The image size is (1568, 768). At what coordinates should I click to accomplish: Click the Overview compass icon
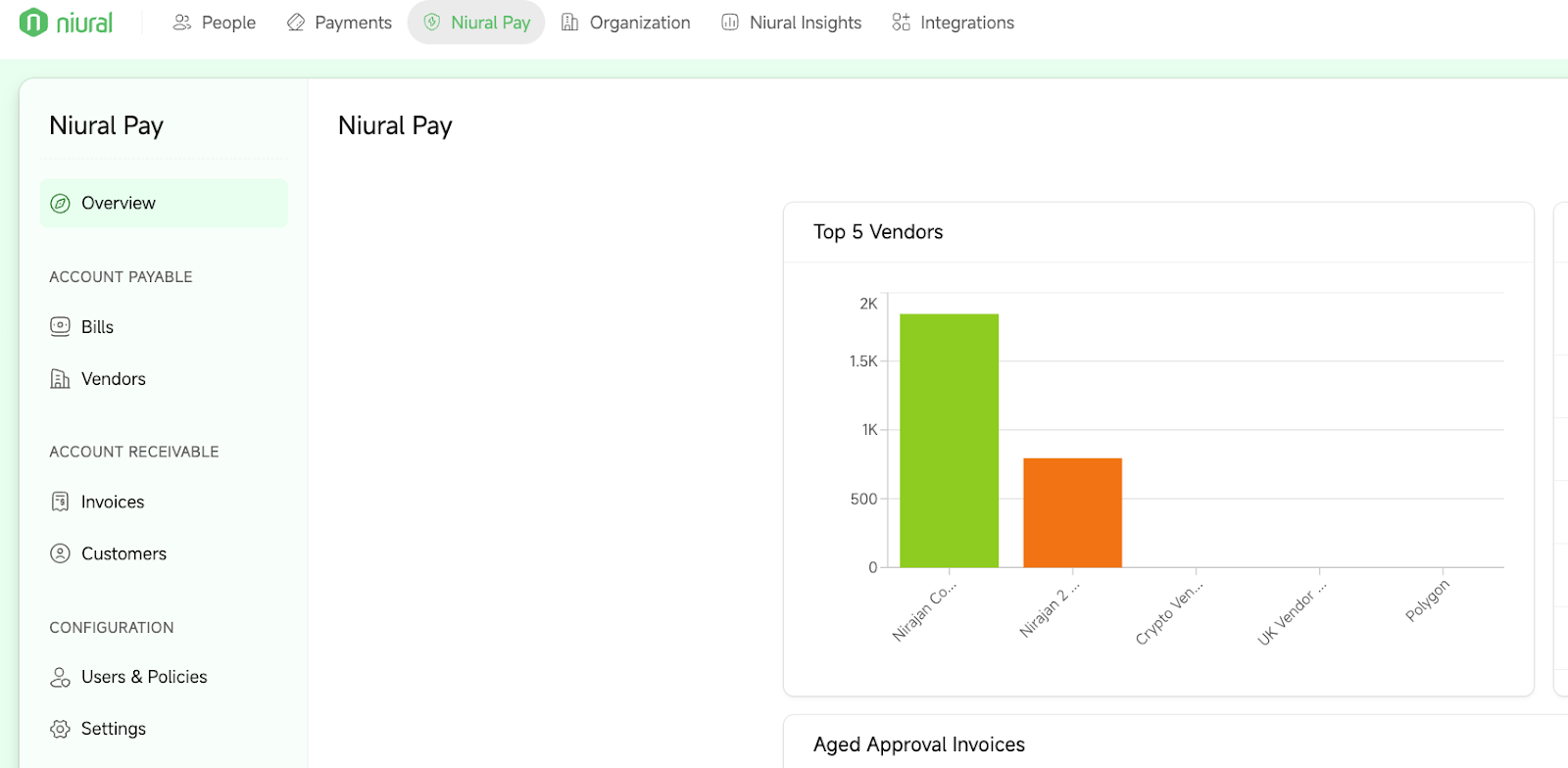tap(60, 203)
